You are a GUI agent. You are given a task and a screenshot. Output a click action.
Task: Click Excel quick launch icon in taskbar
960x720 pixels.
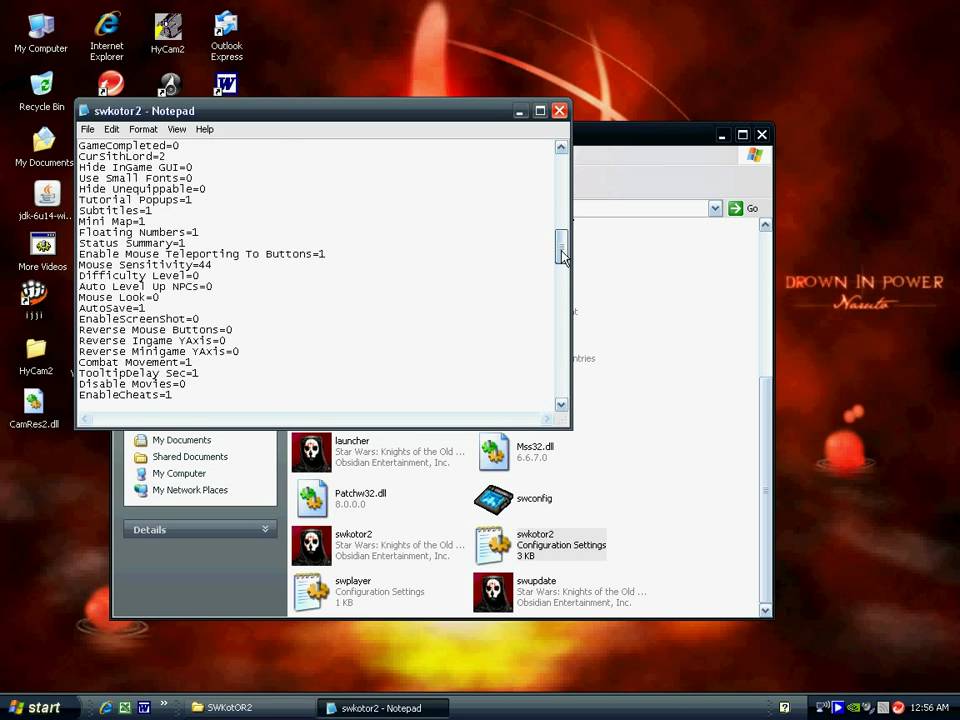[x=125, y=708]
